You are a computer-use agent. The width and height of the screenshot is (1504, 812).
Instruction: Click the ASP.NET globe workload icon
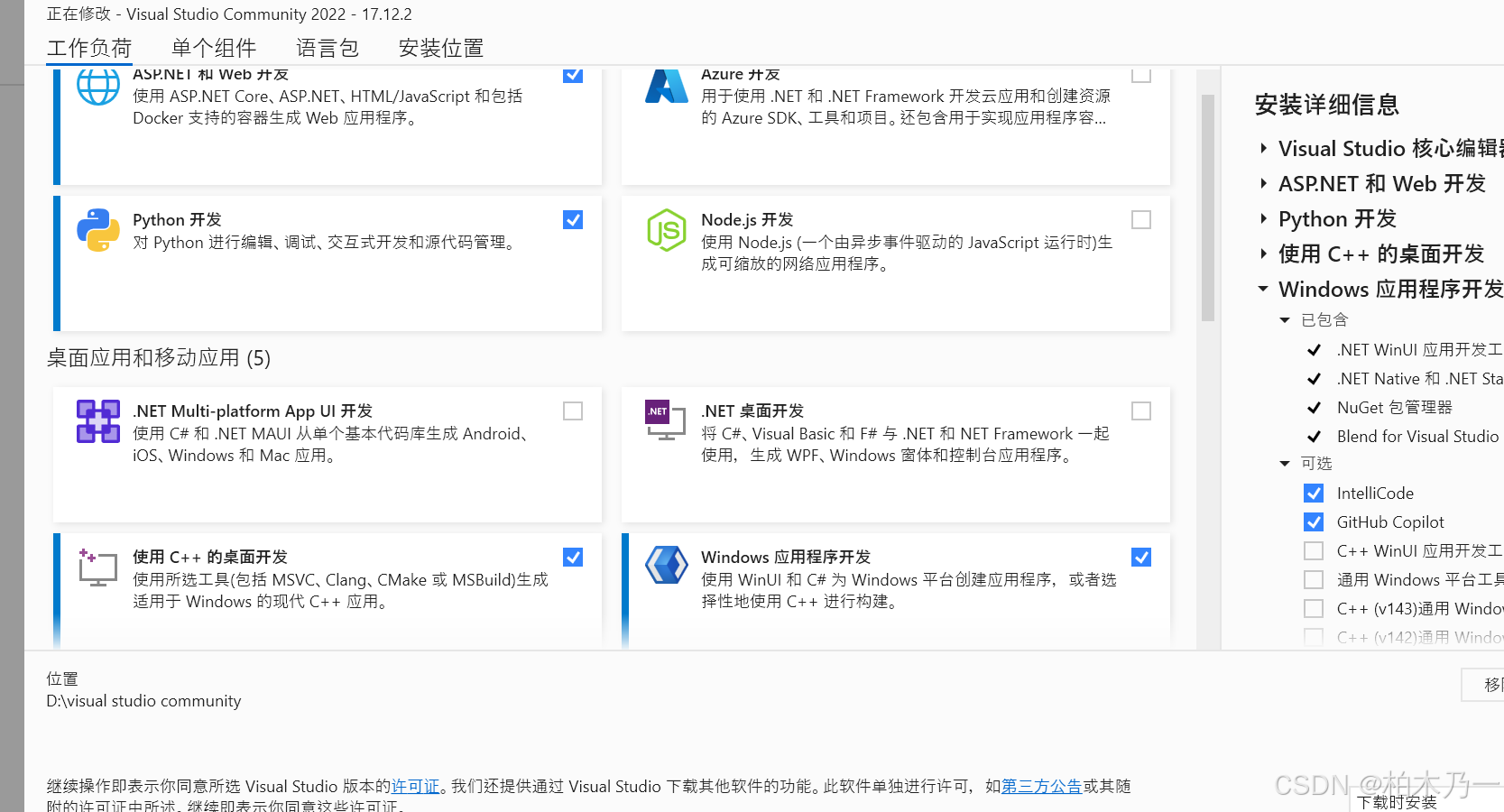point(97,87)
